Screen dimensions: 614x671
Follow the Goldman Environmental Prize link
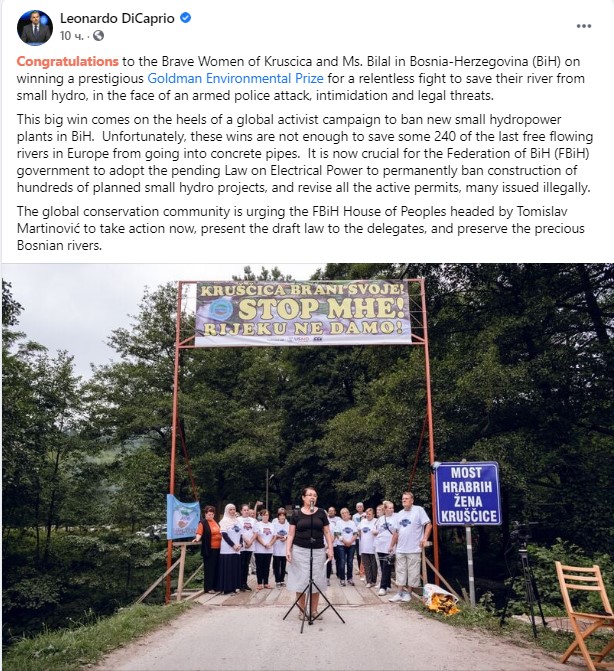coord(235,78)
